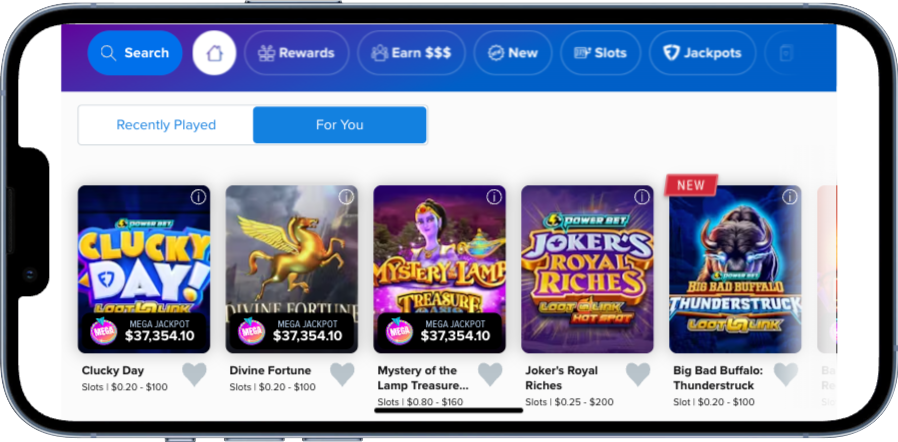This screenshot has width=898, height=442.
Task: Show info for Joker's Royal Riches
Action: click(642, 197)
